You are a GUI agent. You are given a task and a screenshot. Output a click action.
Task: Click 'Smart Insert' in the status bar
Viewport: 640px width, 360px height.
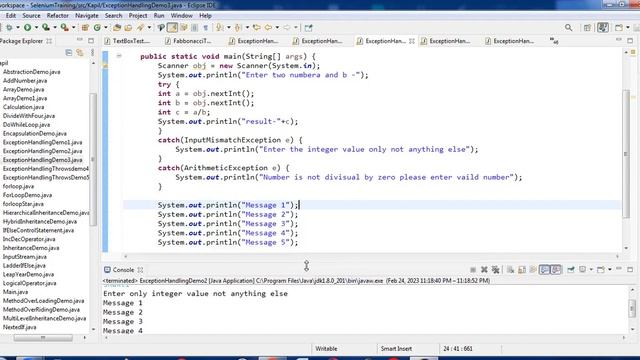point(396,349)
